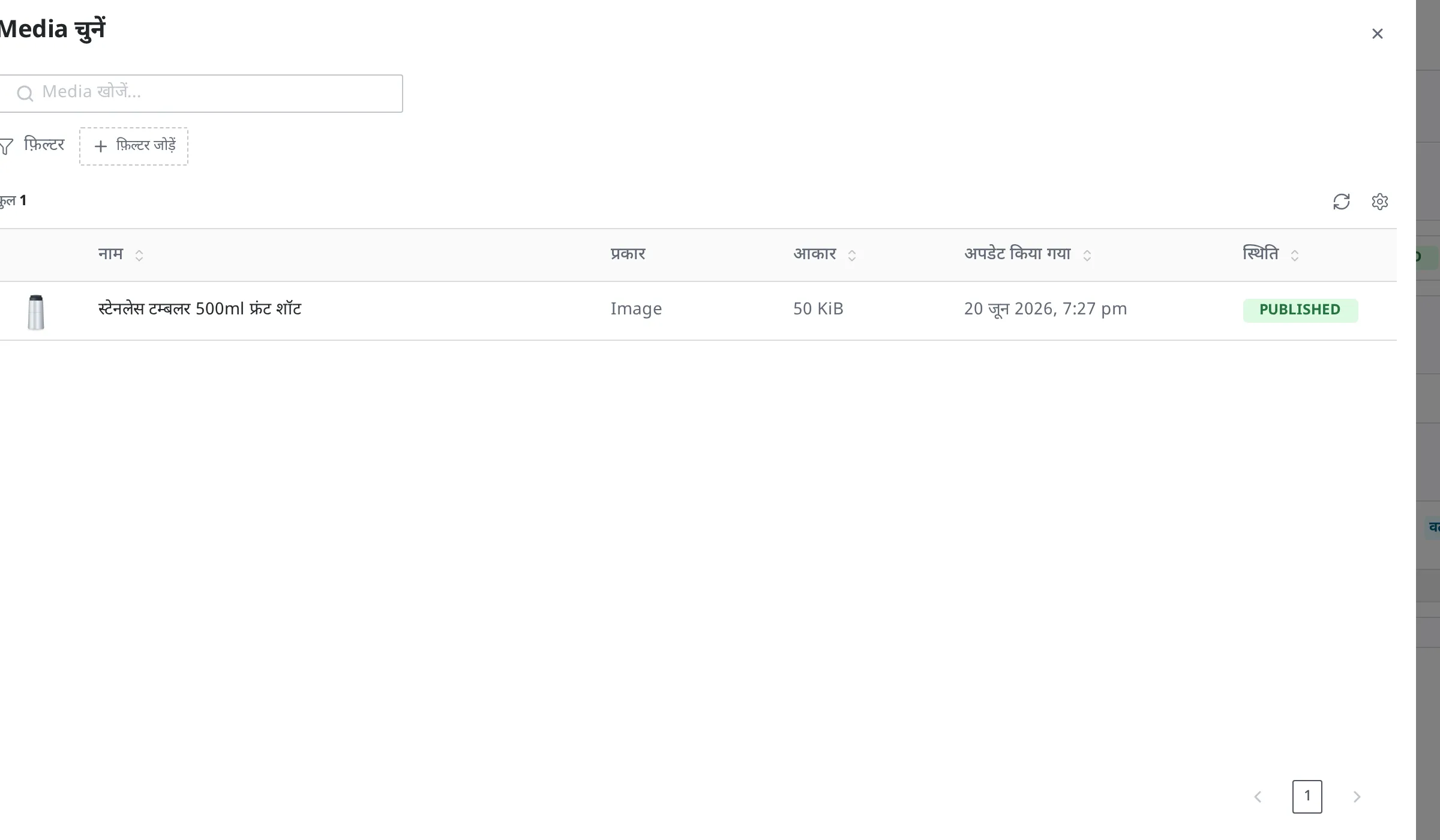Image resolution: width=1440 pixels, height=840 pixels.
Task: Close the Media चुनें dialog
Action: pyautogui.click(x=1378, y=34)
